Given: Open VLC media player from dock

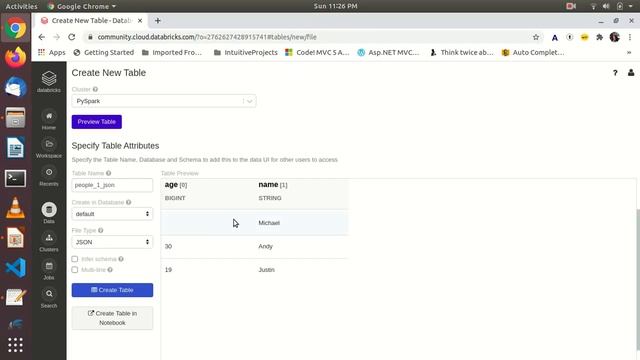Looking at the screenshot, I should pyautogui.click(x=16, y=208).
